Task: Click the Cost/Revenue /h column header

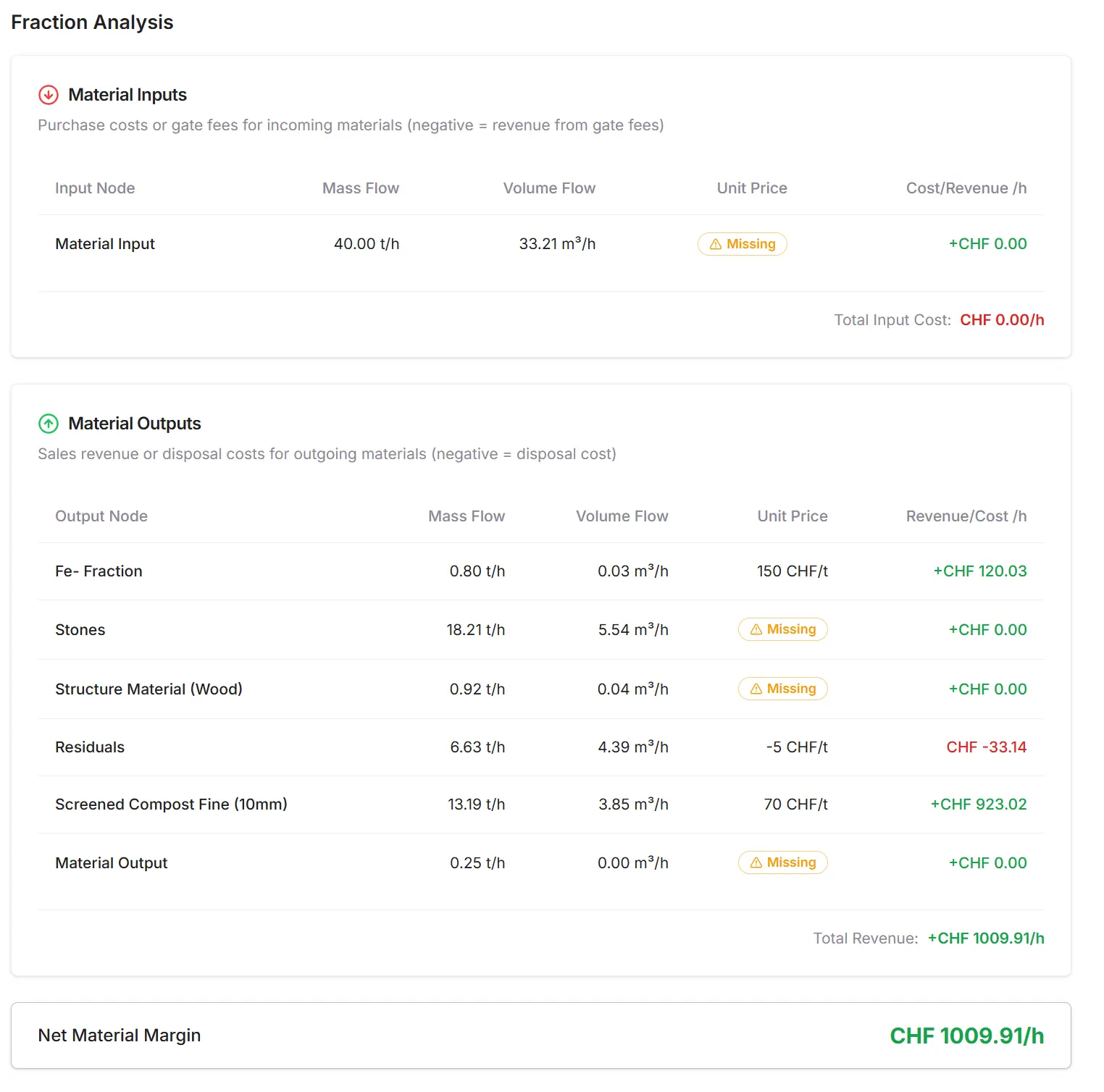Action: (x=966, y=188)
